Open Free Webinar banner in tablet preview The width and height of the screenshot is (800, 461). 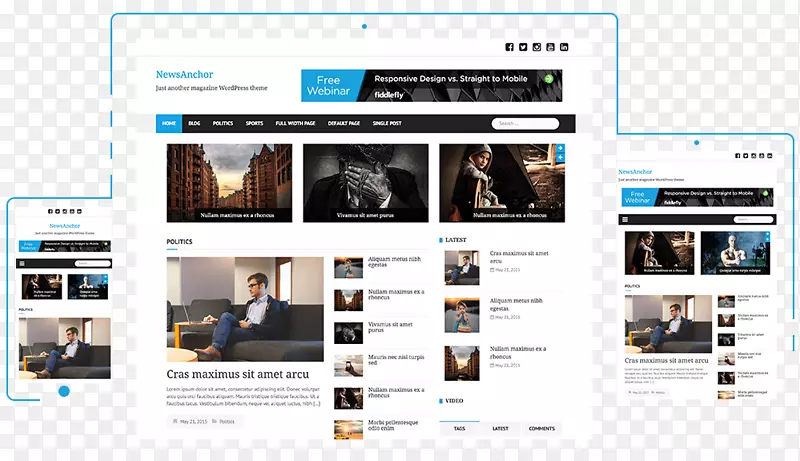tap(697, 197)
